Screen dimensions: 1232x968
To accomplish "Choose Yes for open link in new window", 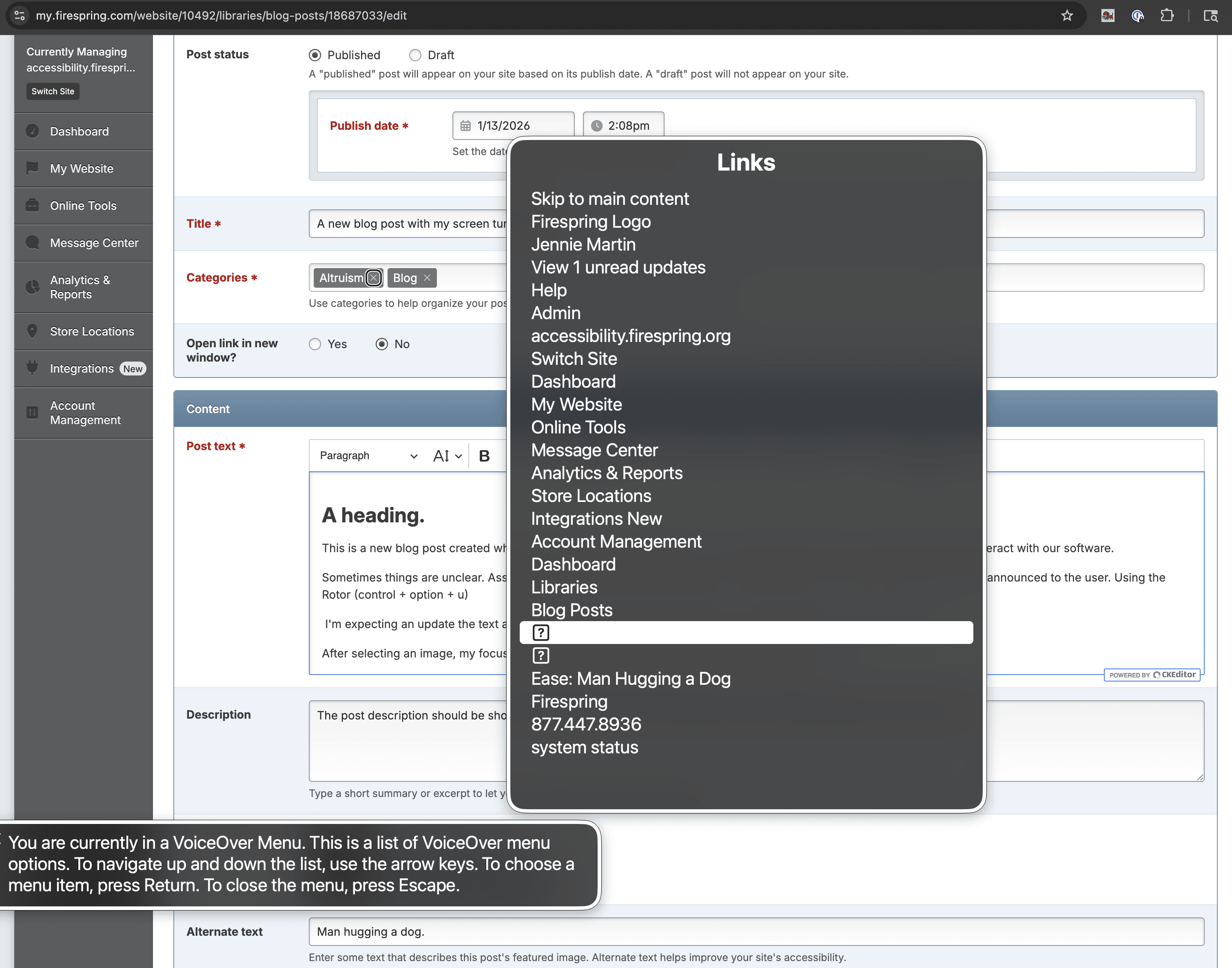I will [x=315, y=344].
